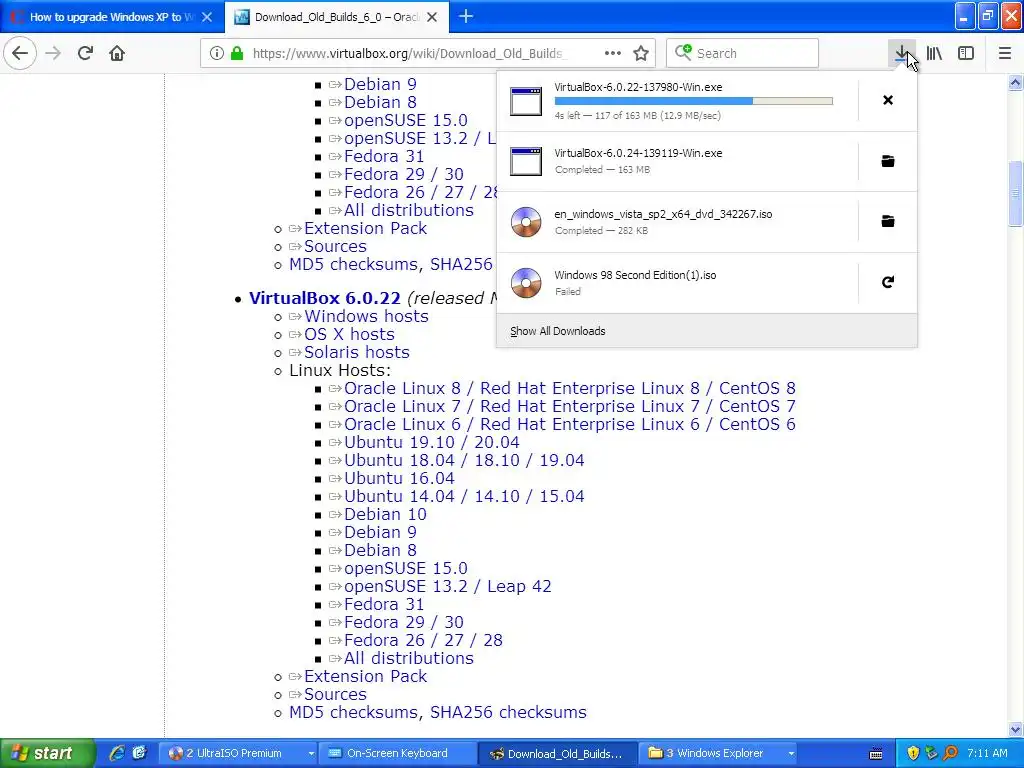Reload the current page
Image resolution: width=1024 pixels, height=768 pixels.
coord(85,53)
